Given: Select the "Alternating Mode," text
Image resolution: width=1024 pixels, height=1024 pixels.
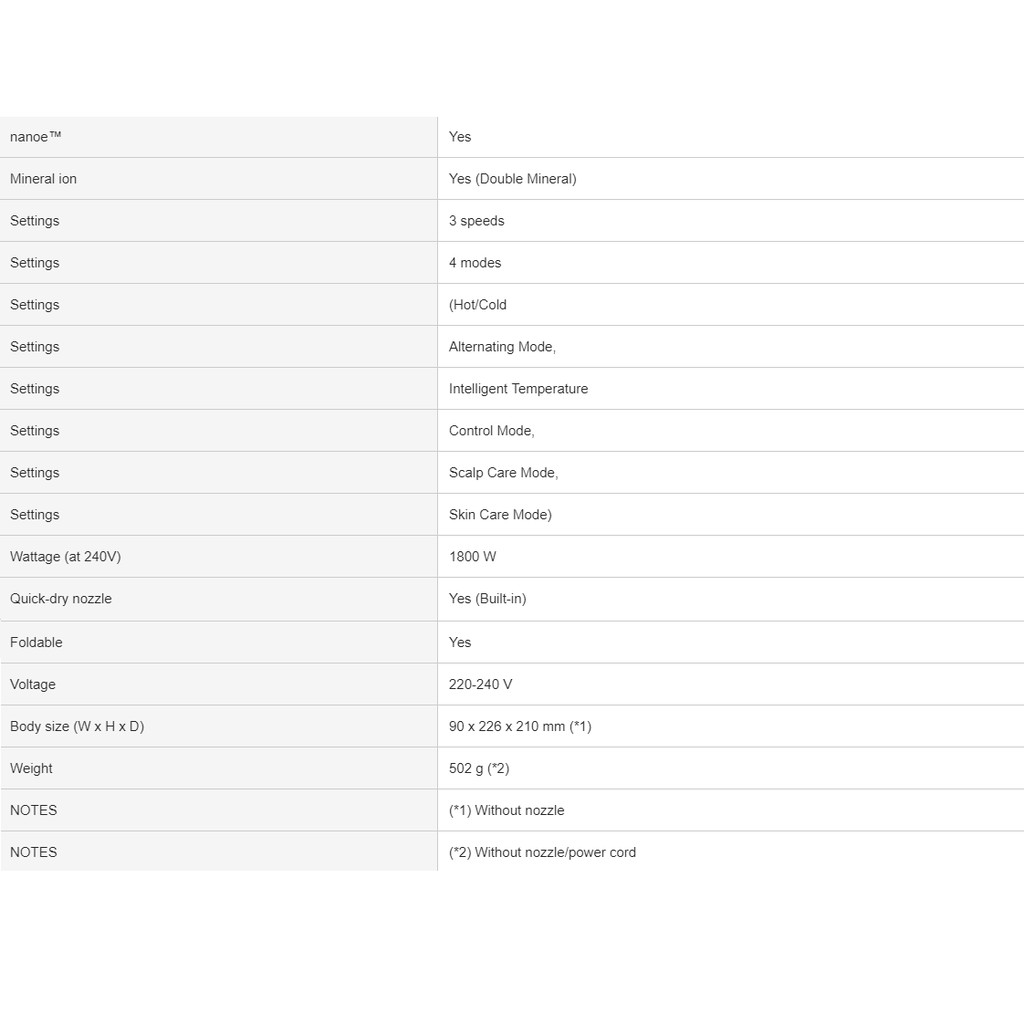Looking at the screenshot, I should coord(502,347).
